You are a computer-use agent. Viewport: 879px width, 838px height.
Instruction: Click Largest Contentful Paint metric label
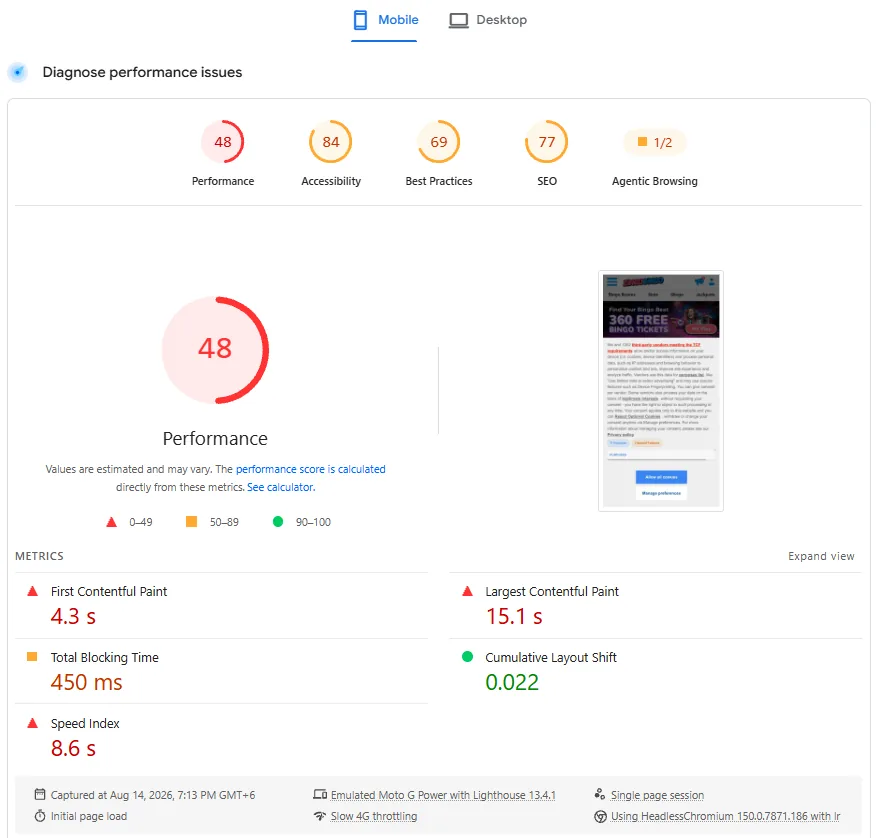click(x=552, y=591)
